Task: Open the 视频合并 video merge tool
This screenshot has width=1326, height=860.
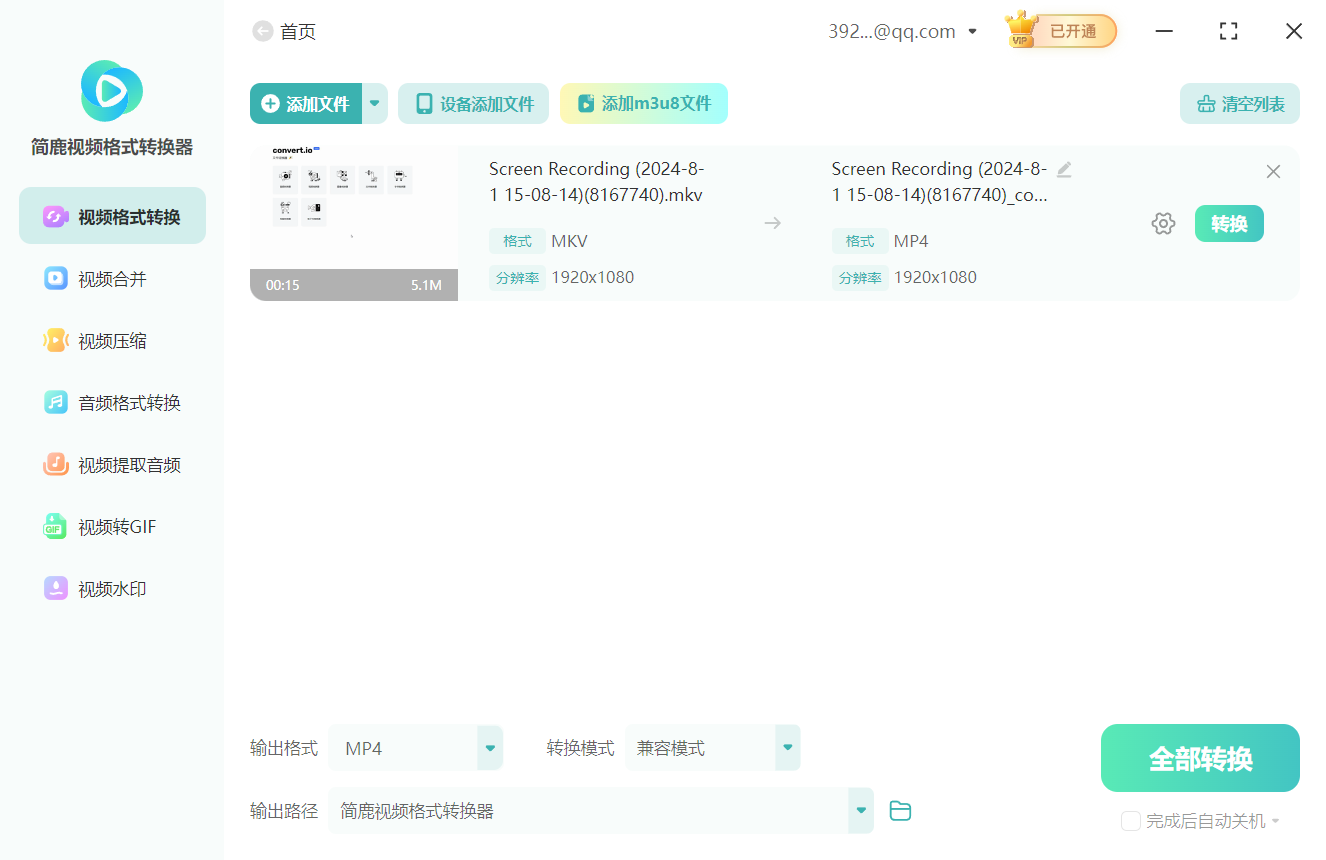Action: [x=111, y=278]
